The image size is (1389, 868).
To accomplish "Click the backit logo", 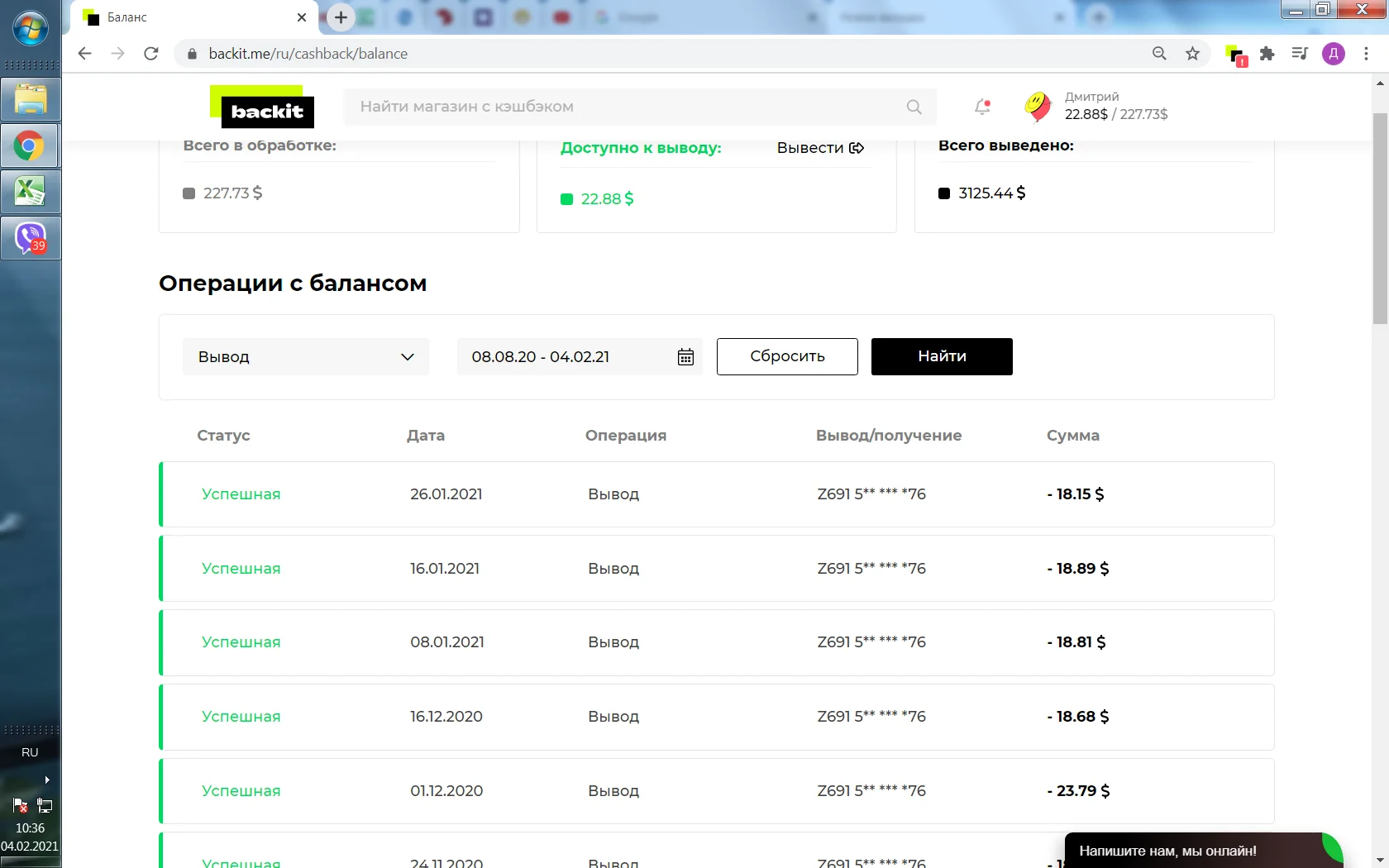I will [x=262, y=107].
